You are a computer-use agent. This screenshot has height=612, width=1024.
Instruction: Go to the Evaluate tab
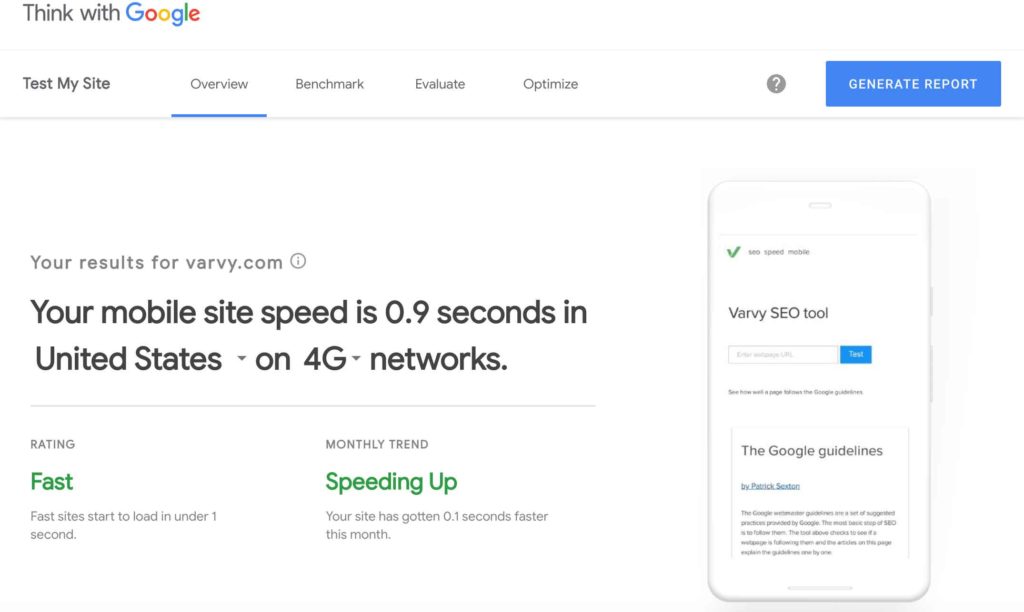440,84
